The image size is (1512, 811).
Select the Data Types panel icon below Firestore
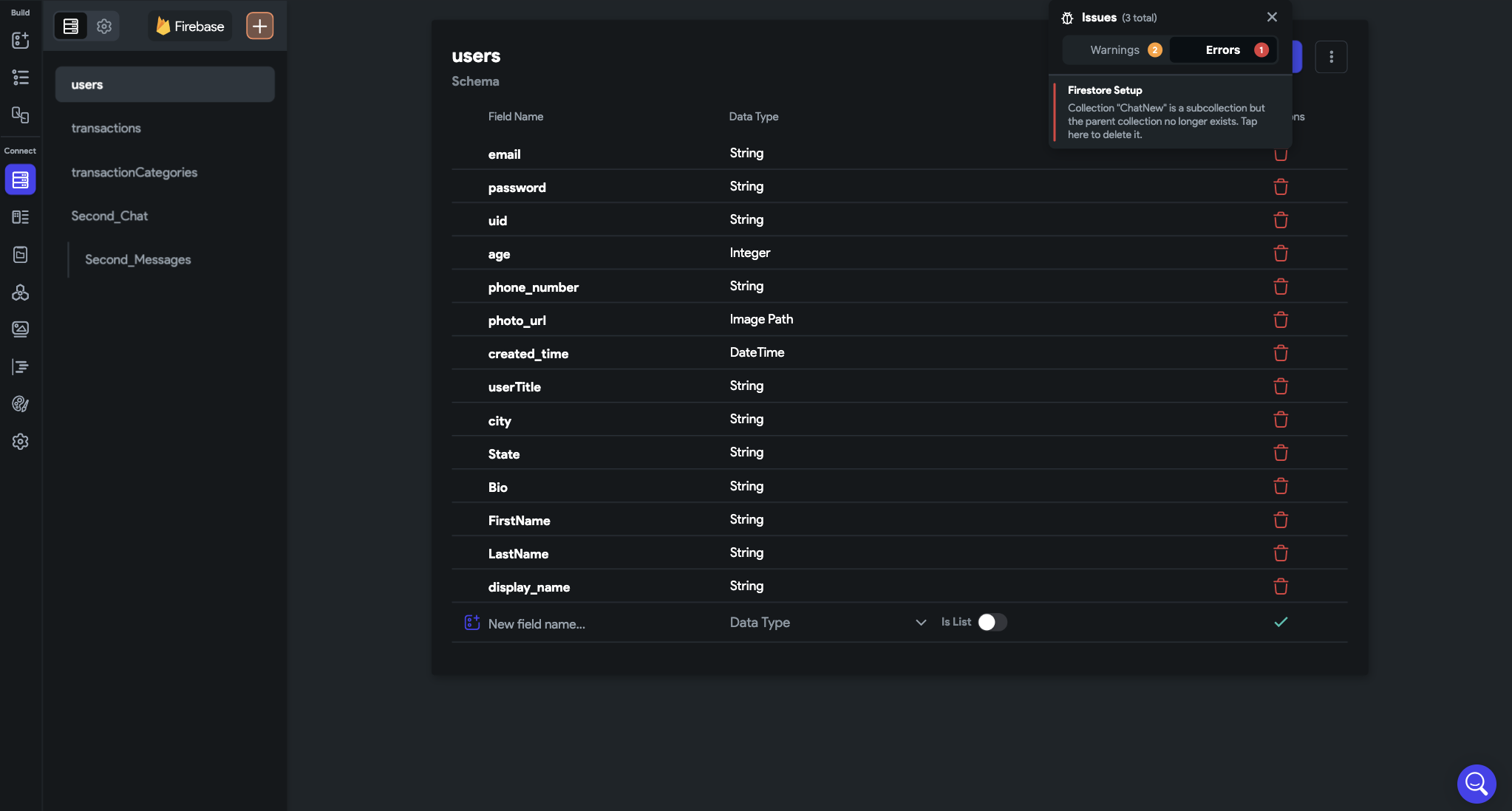(x=21, y=216)
